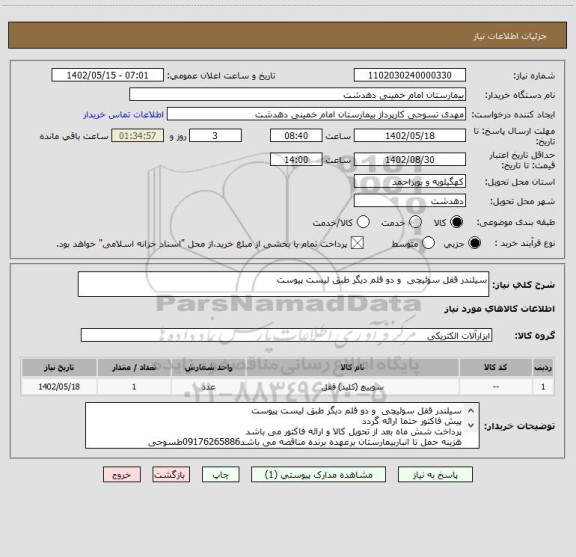Select the جزیی purchase type radio

[474, 243]
